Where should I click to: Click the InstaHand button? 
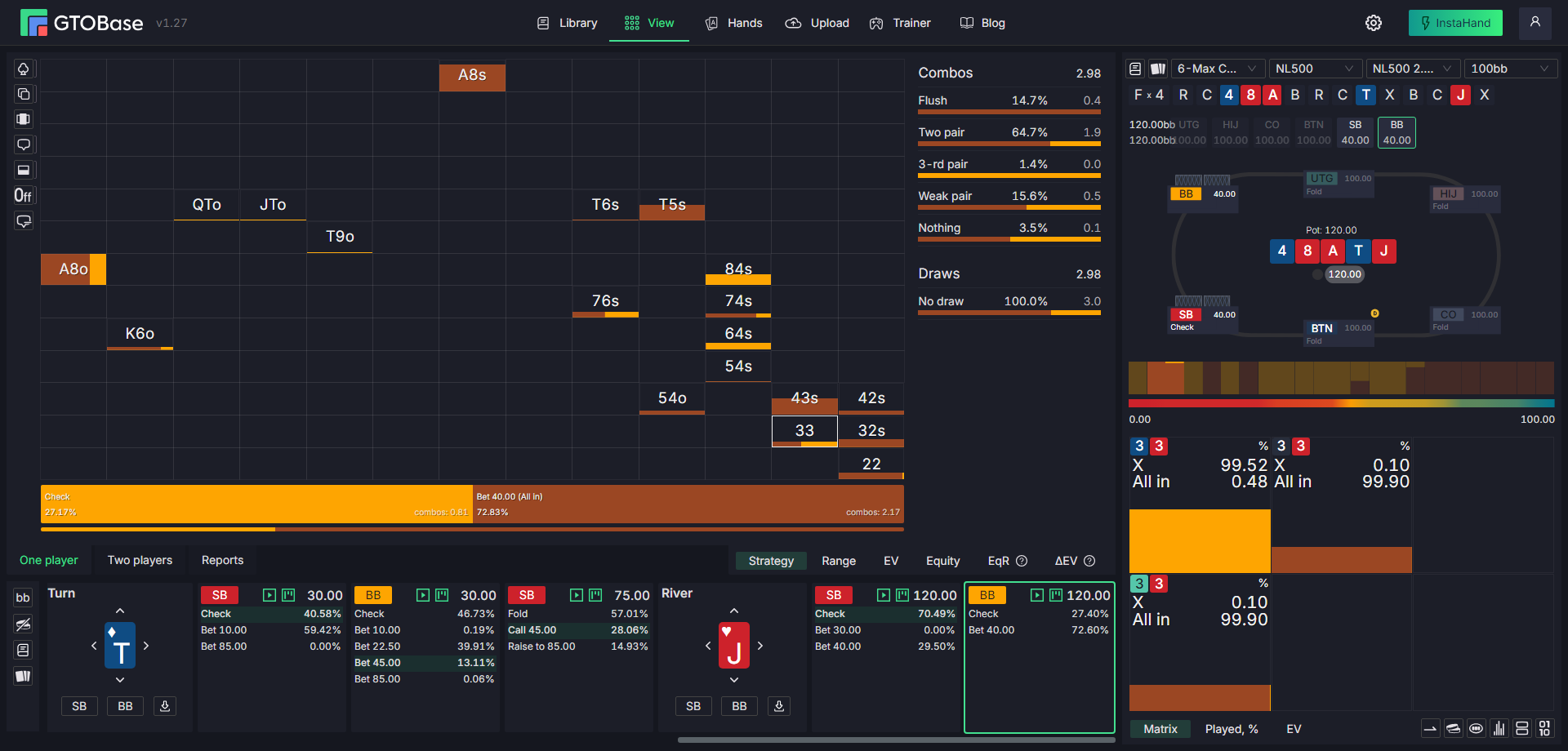coord(1455,23)
